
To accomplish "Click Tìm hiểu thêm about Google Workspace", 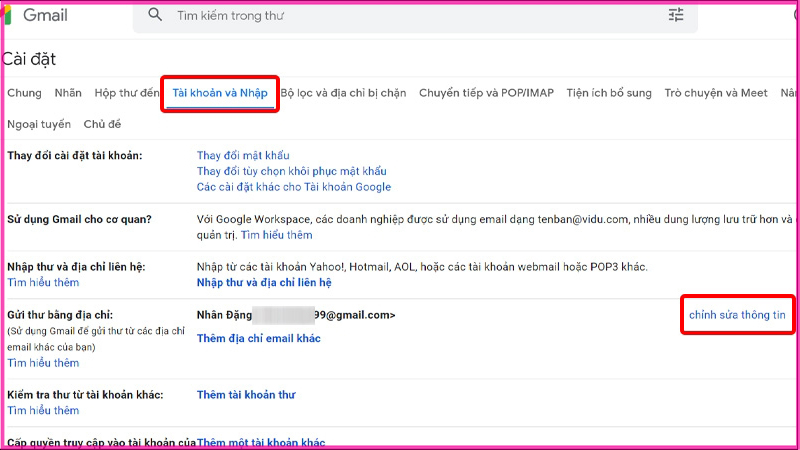I will coord(277,235).
